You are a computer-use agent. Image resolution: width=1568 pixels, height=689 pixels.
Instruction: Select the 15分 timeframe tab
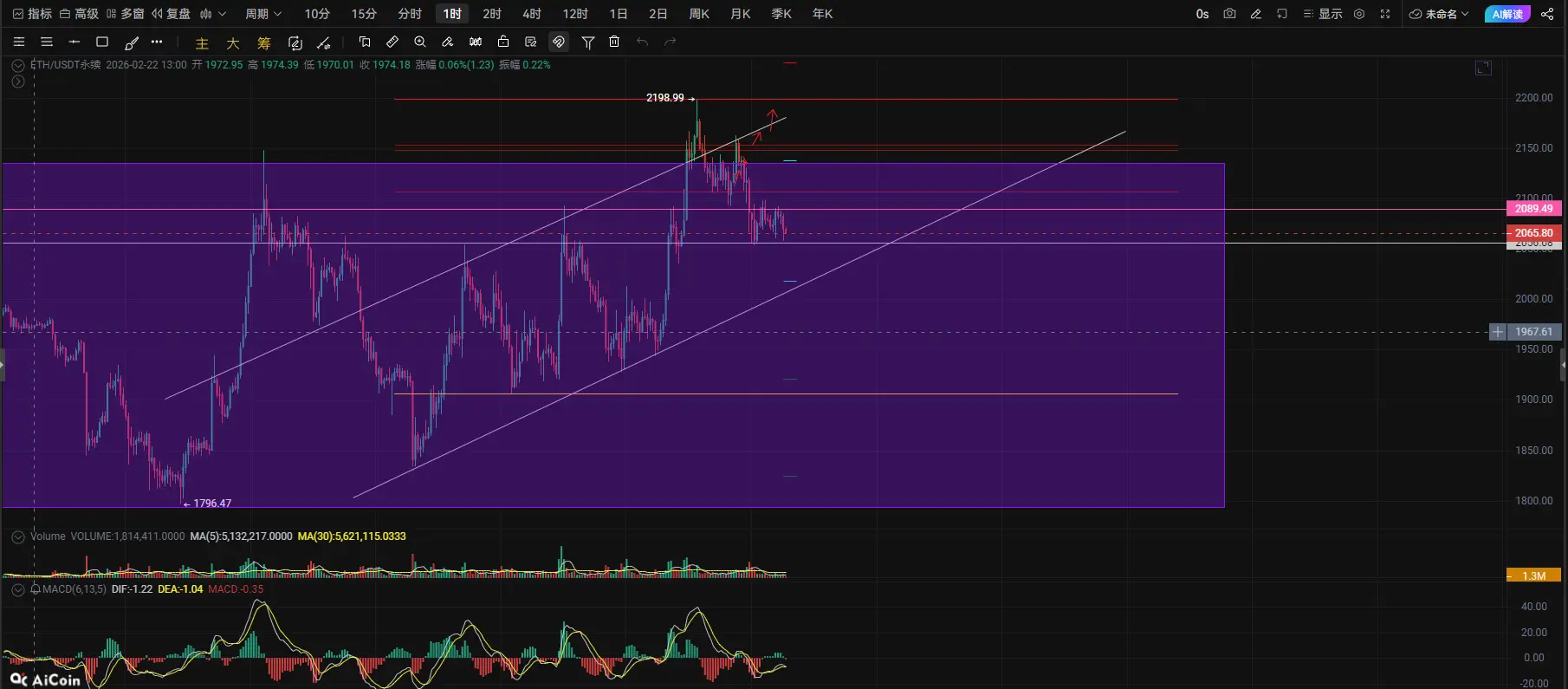(364, 14)
